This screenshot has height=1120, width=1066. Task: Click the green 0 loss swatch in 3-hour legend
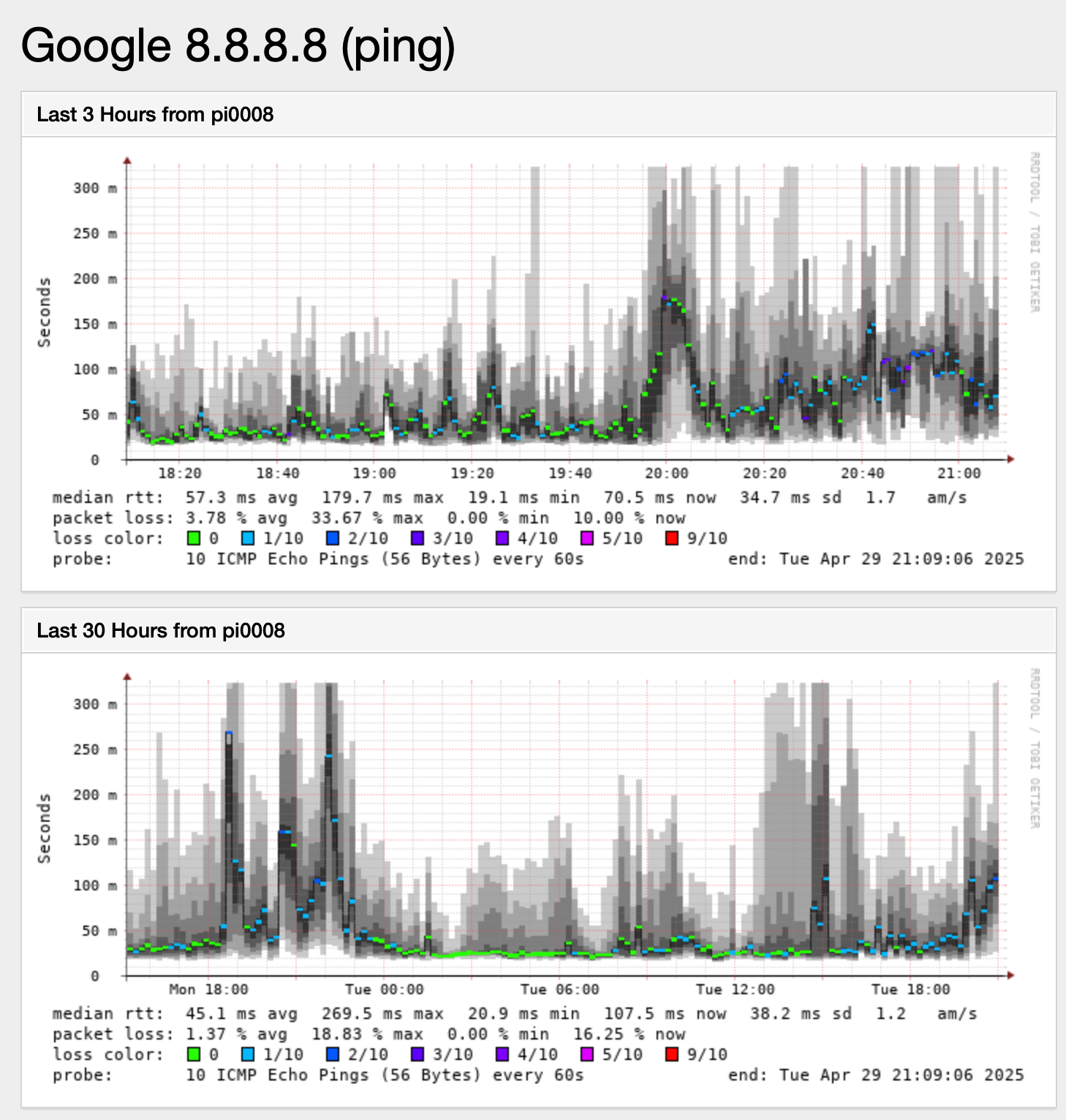[194, 539]
